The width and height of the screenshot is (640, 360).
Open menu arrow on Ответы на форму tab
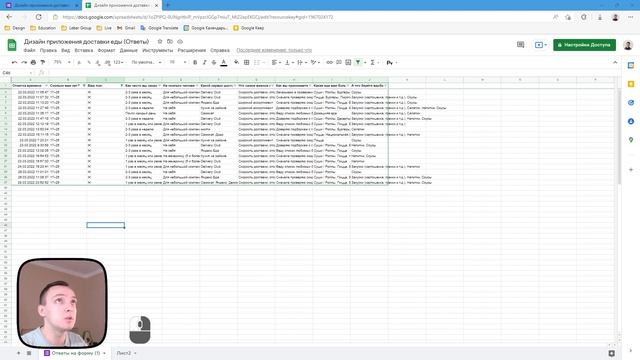click(104, 353)
